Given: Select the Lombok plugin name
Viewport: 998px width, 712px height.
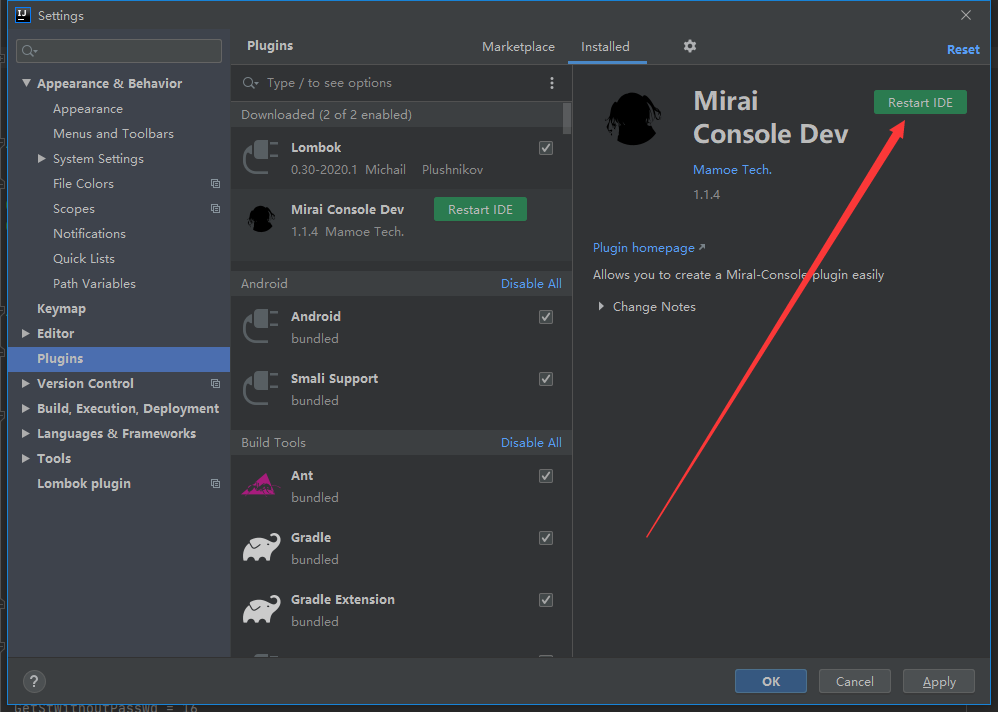Looking at the screenshot, I should pyautogui.click(x=316, y=148).
